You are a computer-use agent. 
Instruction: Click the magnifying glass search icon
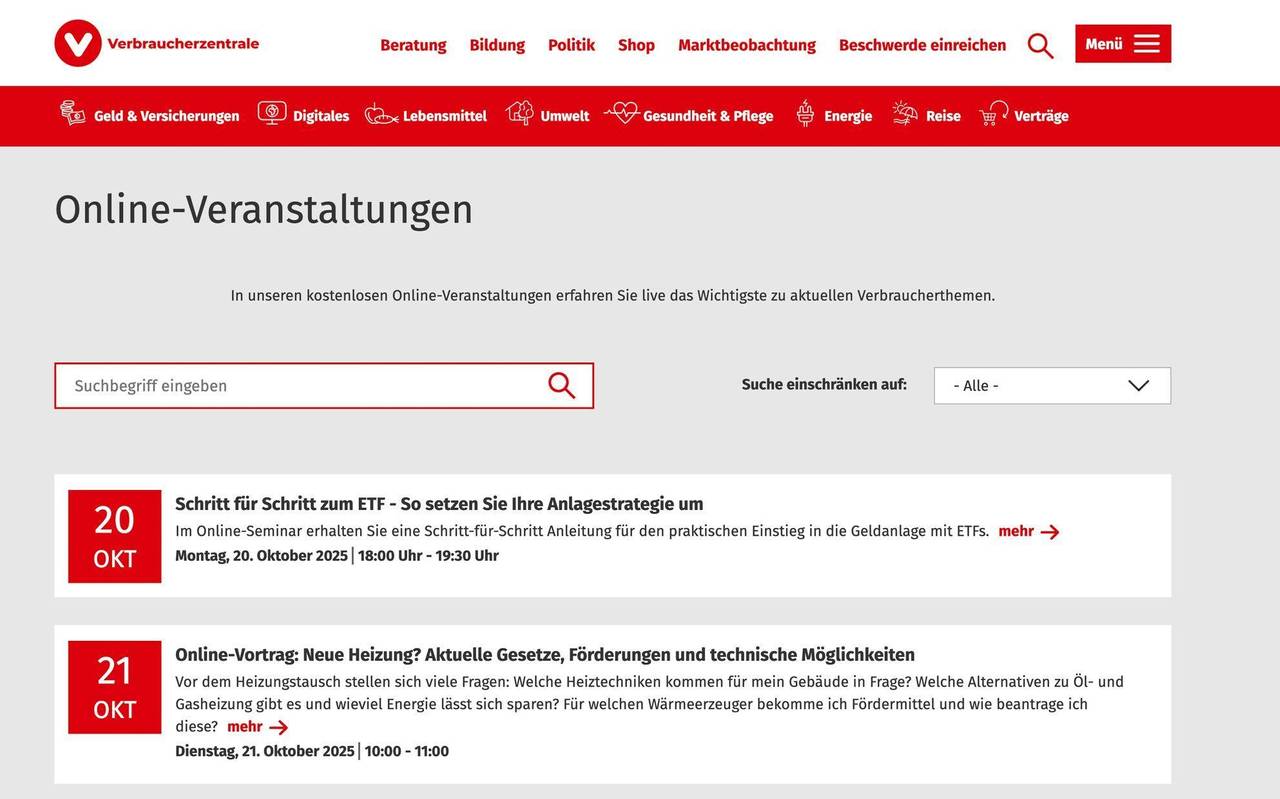(1040, 44)
